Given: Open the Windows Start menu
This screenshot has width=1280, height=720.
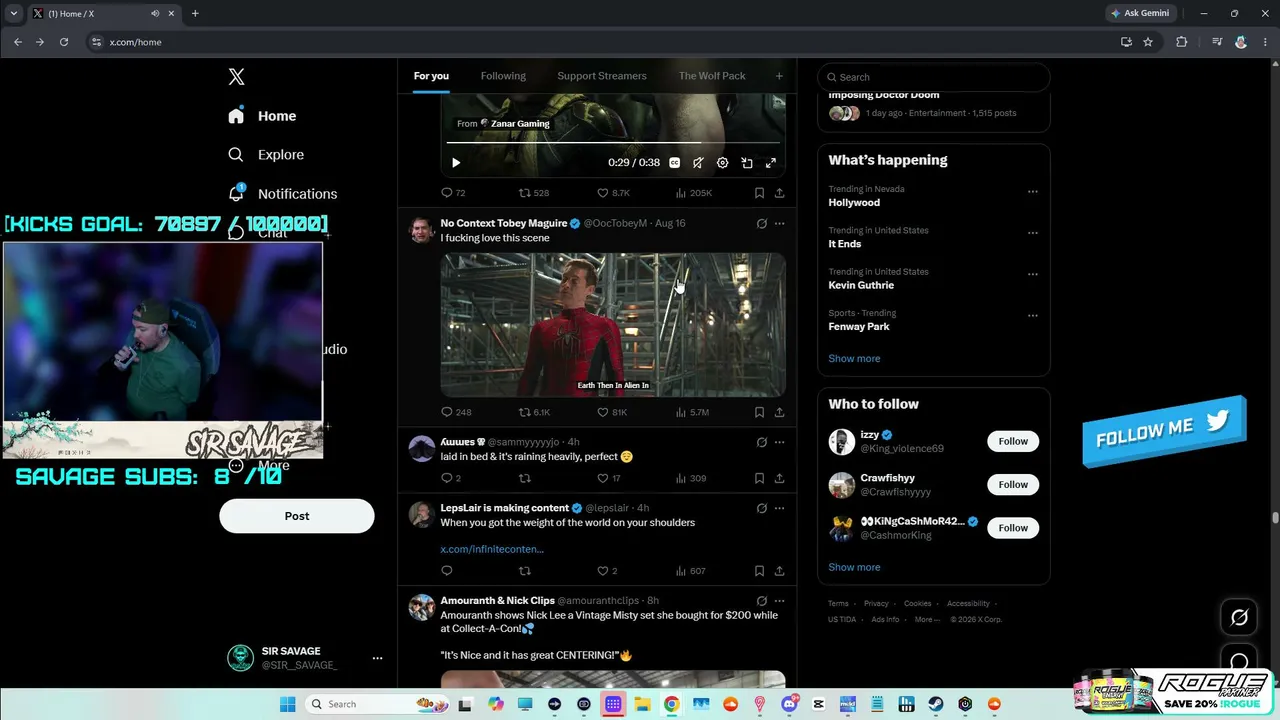Looking at the screenshot, I should [288, 704].
